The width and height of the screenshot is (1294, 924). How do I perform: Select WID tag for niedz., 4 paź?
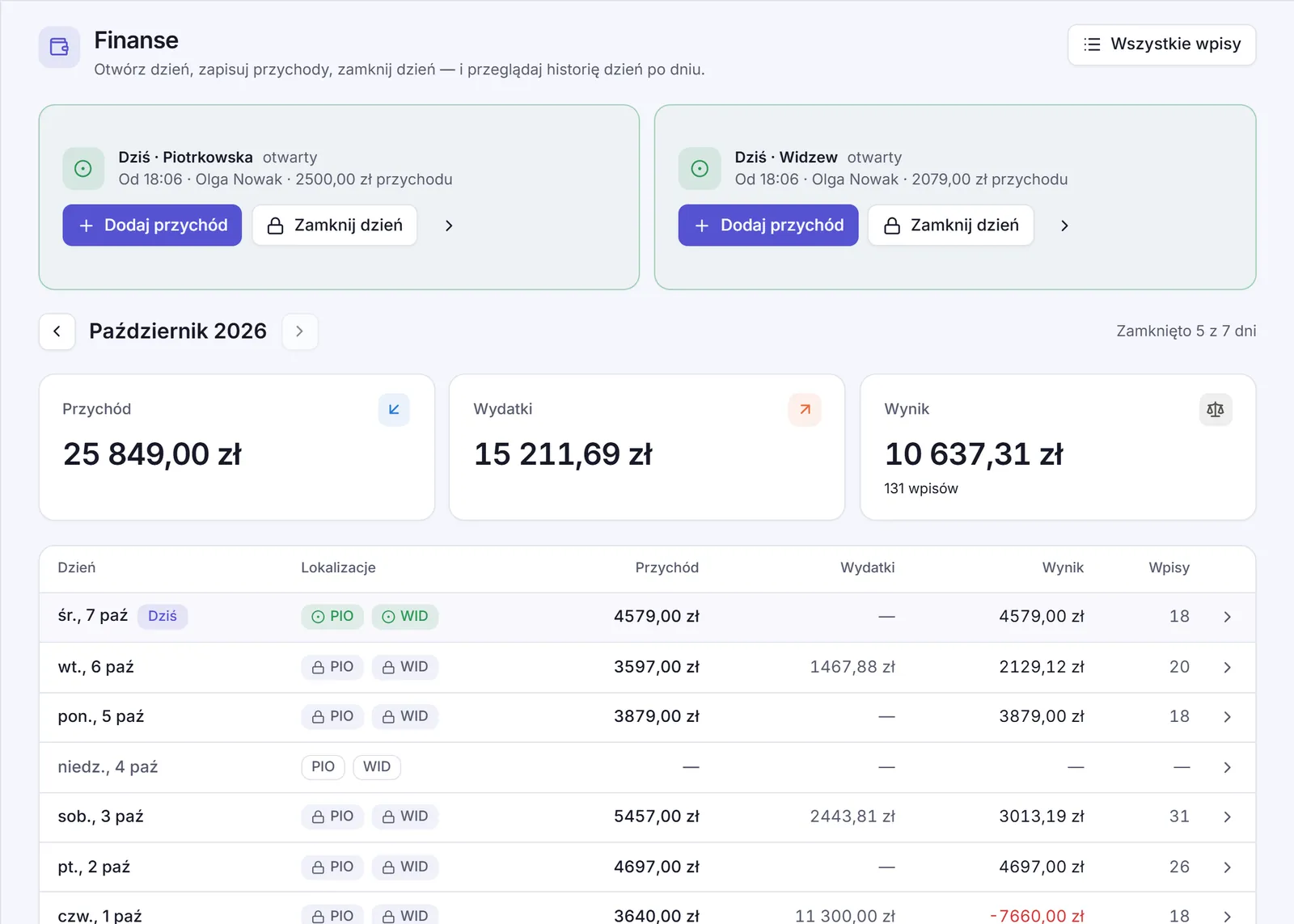pos(377,766)
